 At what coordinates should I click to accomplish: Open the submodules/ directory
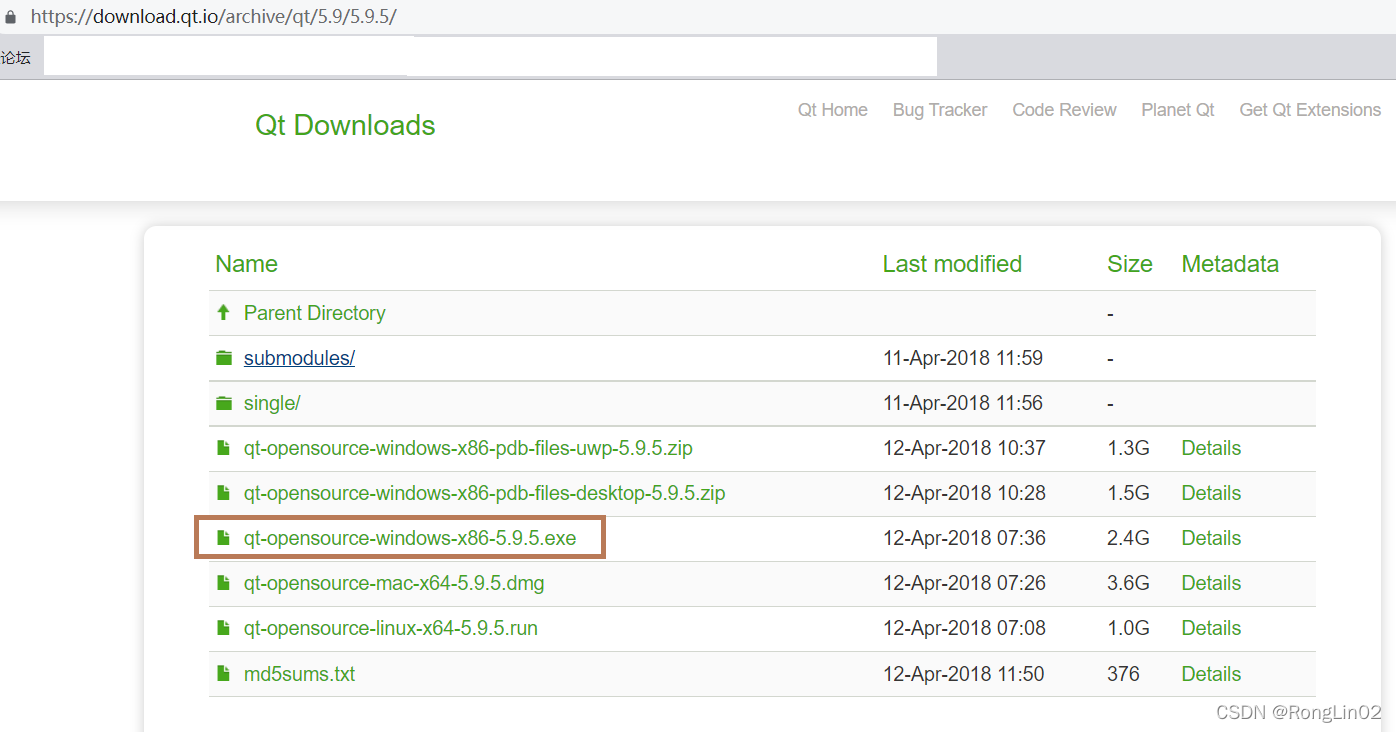299,358
